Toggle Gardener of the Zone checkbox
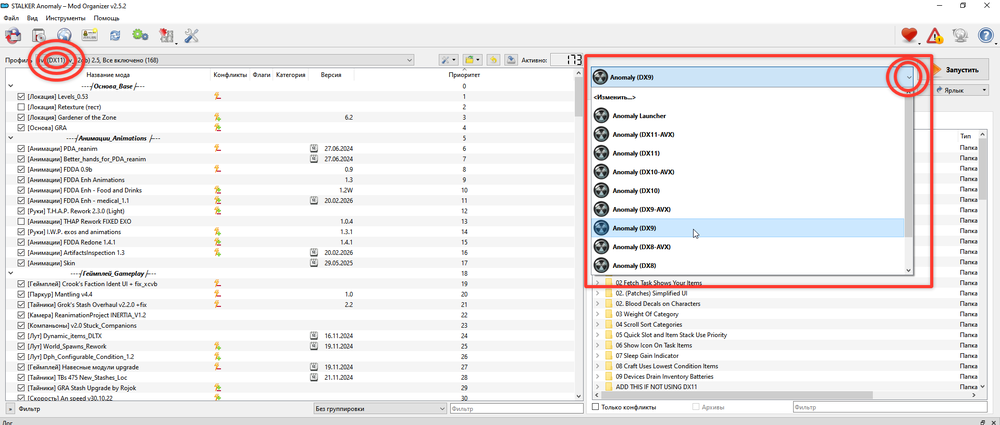This screenshot has height=425, width=1000. pos(21,117)
